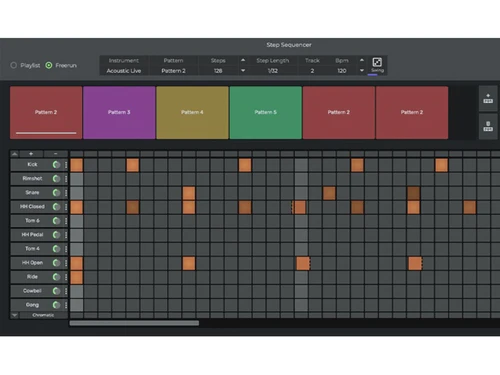Increase Bpm with the up arrow

pyautogui.click(x=362, y=60)
